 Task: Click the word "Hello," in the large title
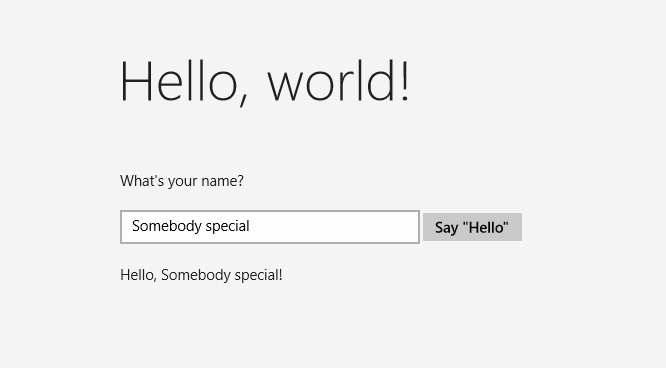coord(184,82)
